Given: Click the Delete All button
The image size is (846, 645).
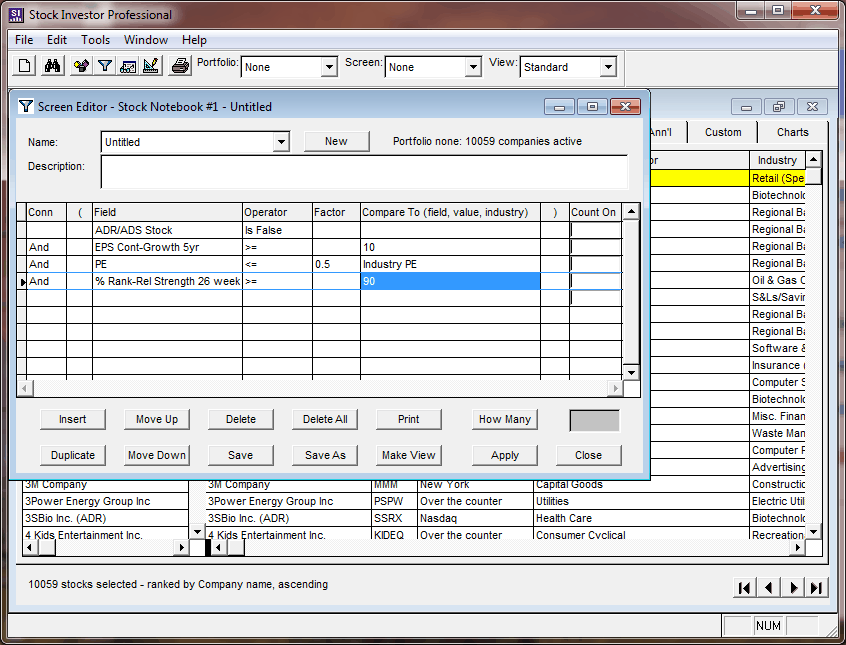Looking at the screenshot, I should point(325,419).
